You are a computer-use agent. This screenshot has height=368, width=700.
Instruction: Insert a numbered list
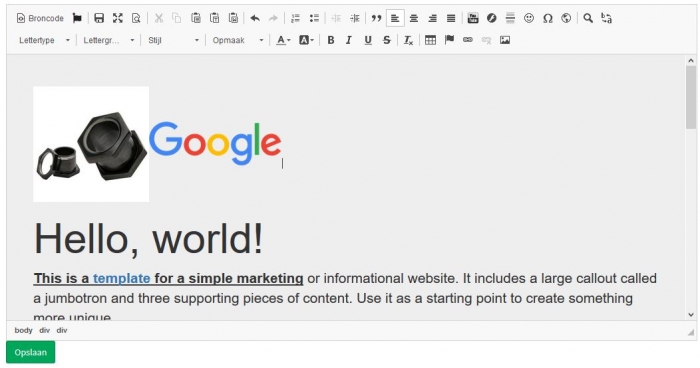(x=296, y=18)
